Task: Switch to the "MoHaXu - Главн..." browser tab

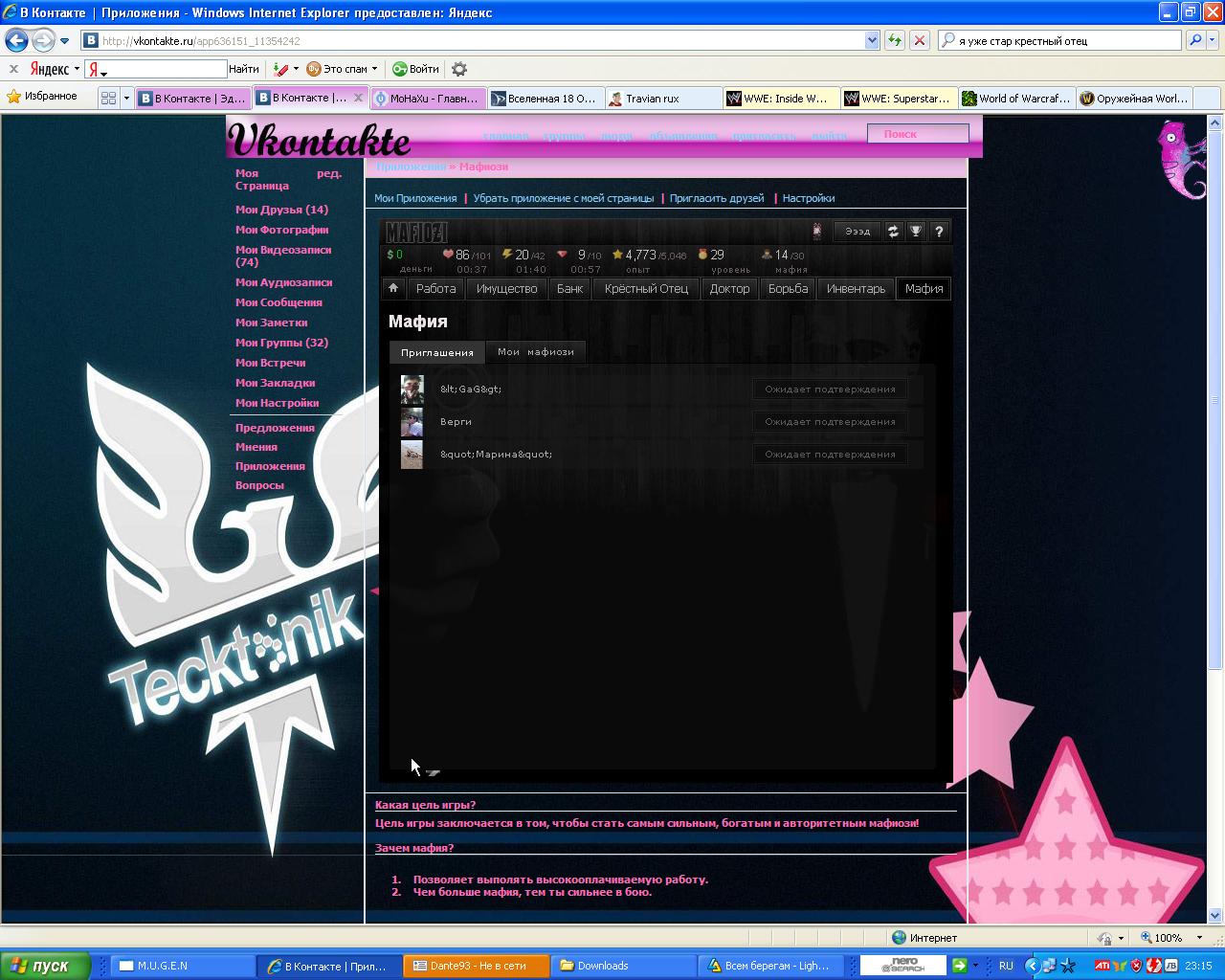Action: (427, 98)
